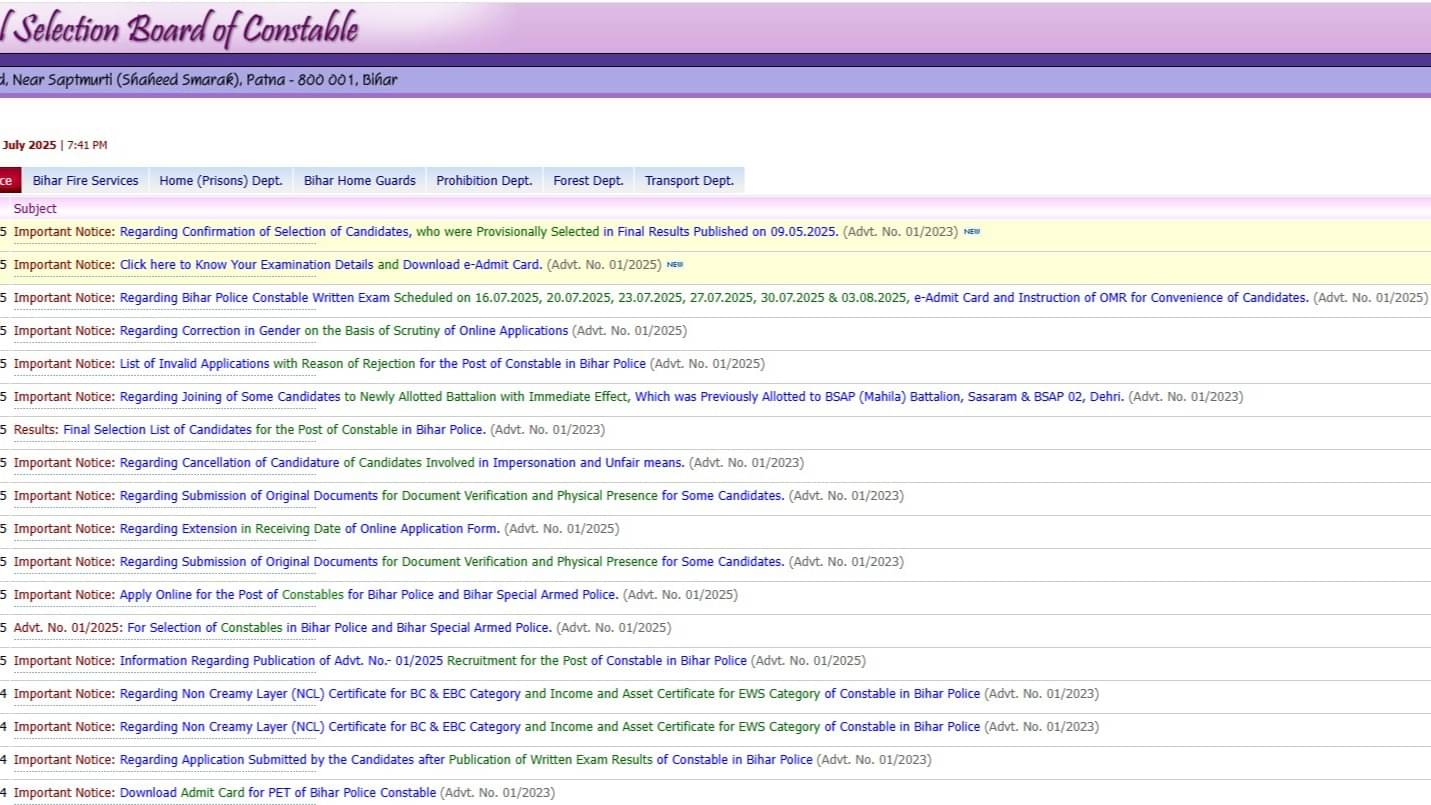Screen dimensions: 1431x805
Task: Go to the Prohibition Dept. tab
Action: pyautogui.click(x=484, y=181)
